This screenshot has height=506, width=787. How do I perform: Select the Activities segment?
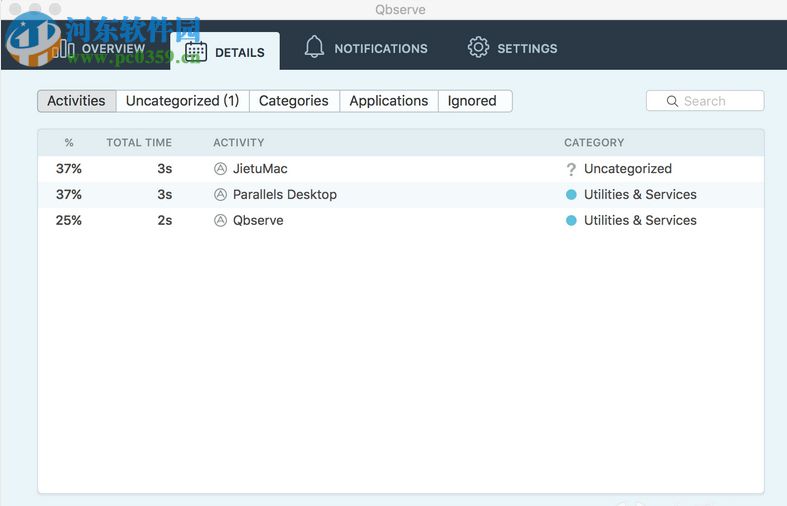click(x=76, y=101)
